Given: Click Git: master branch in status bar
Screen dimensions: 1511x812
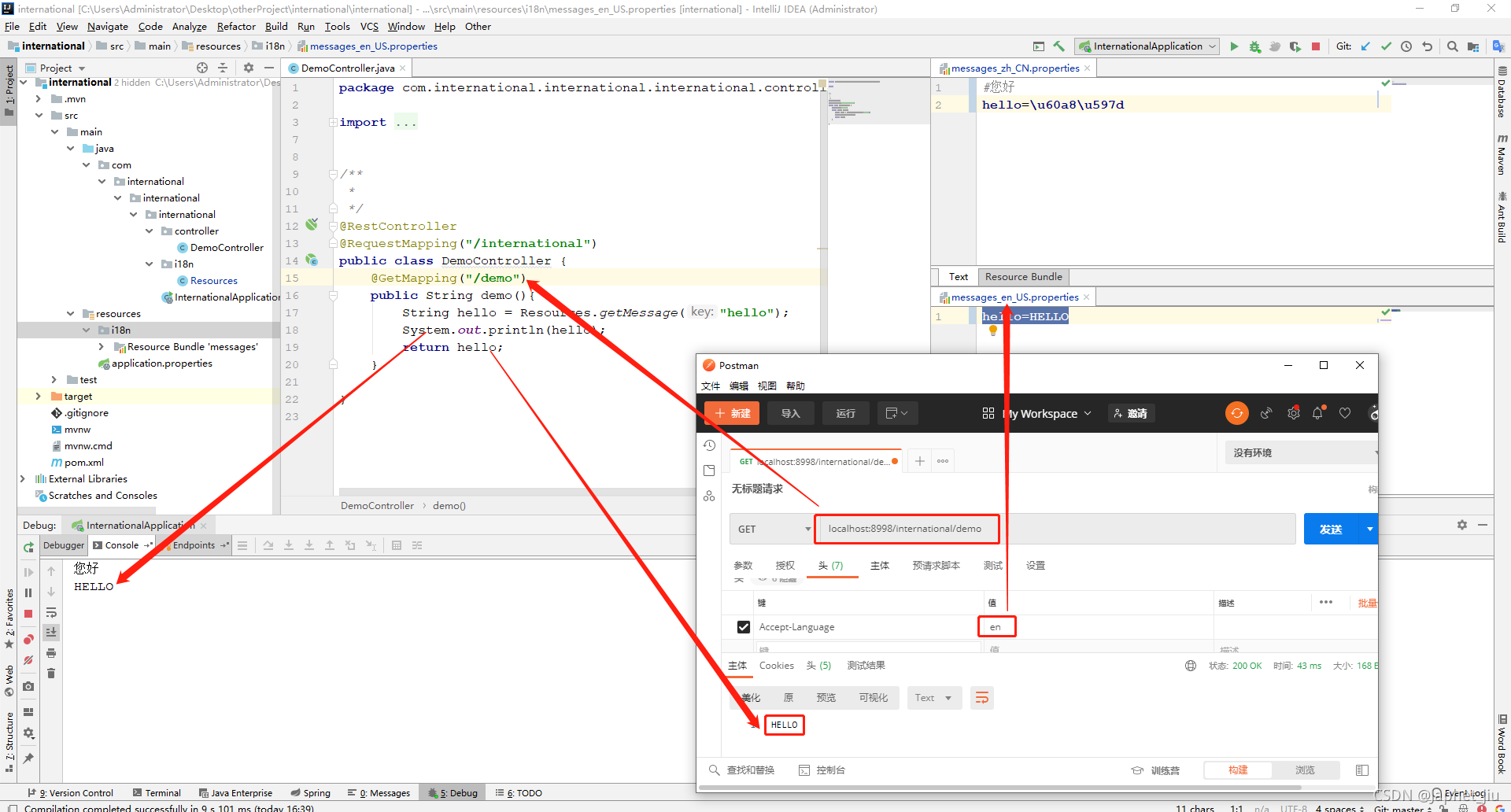Looking at the screenshot, I should point(1400,807).
